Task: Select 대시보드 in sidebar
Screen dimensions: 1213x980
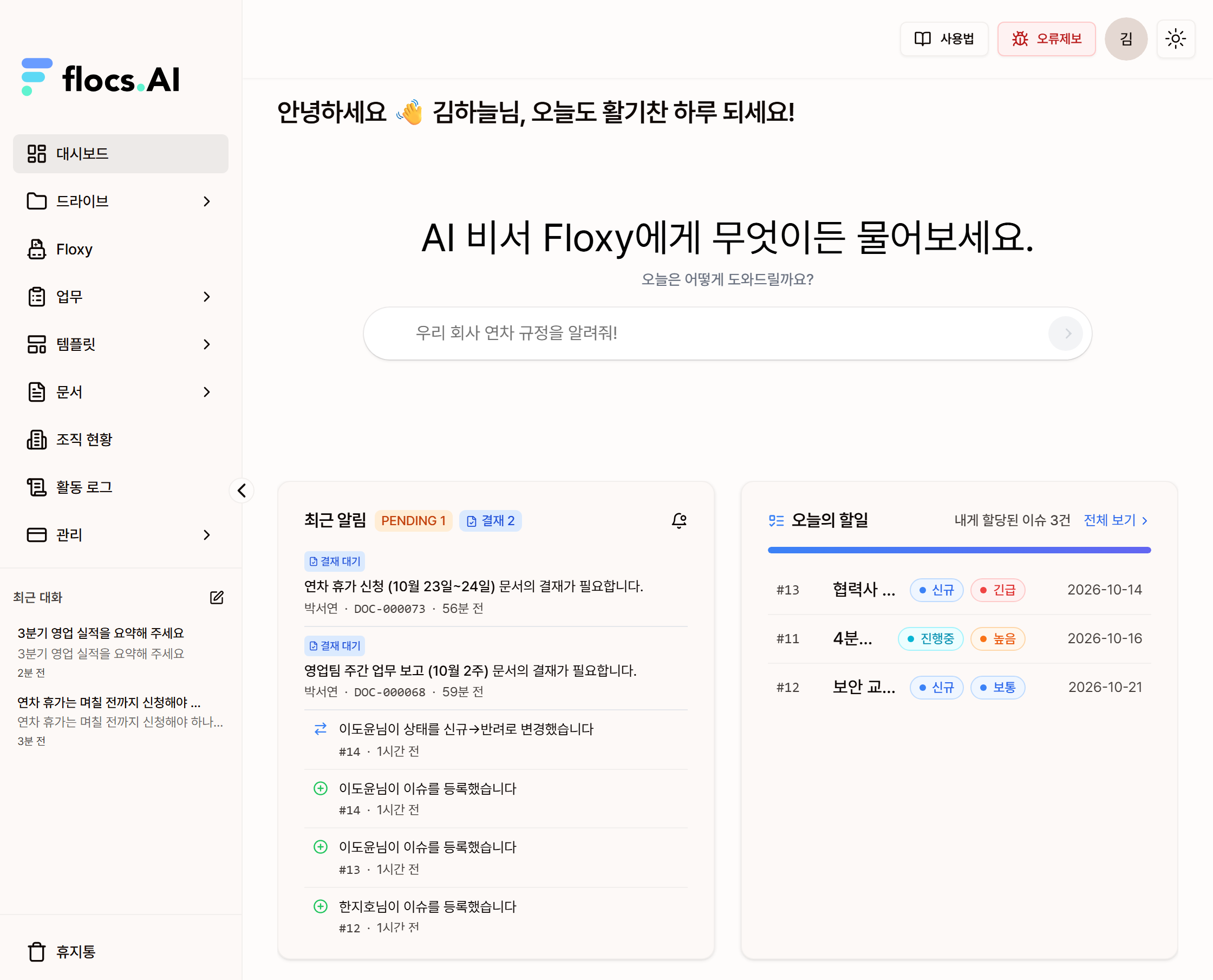Action: [120, 154]
